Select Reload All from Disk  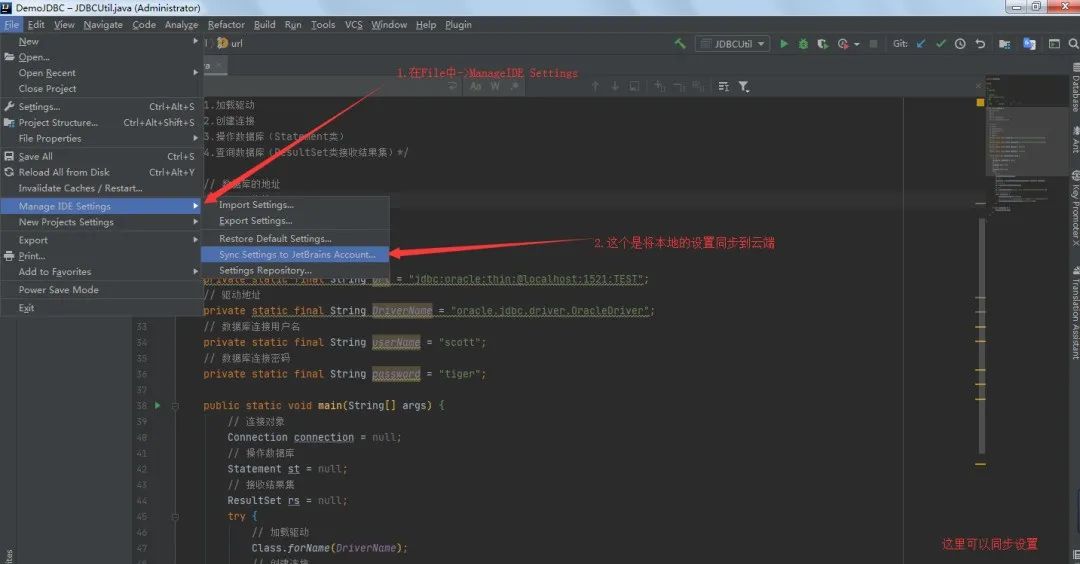[x=101, y=172]
